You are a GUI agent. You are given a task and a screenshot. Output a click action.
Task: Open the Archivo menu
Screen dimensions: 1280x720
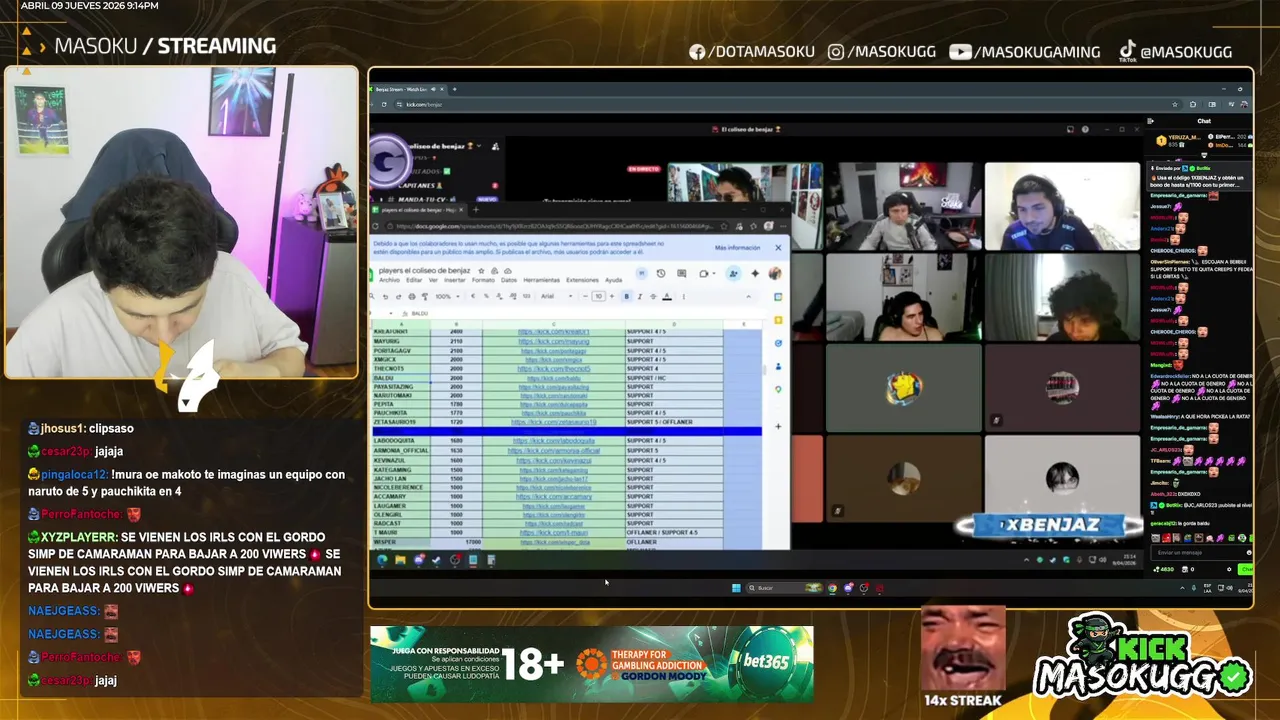coord(389,280)
